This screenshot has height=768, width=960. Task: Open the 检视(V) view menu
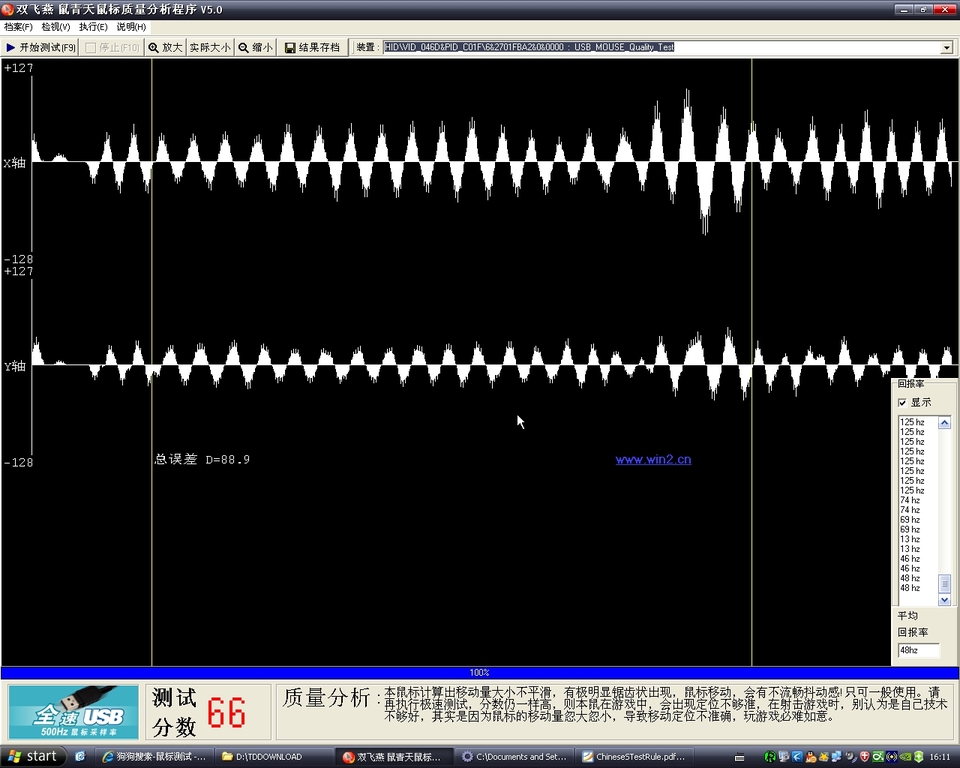(x=56, y=27)
